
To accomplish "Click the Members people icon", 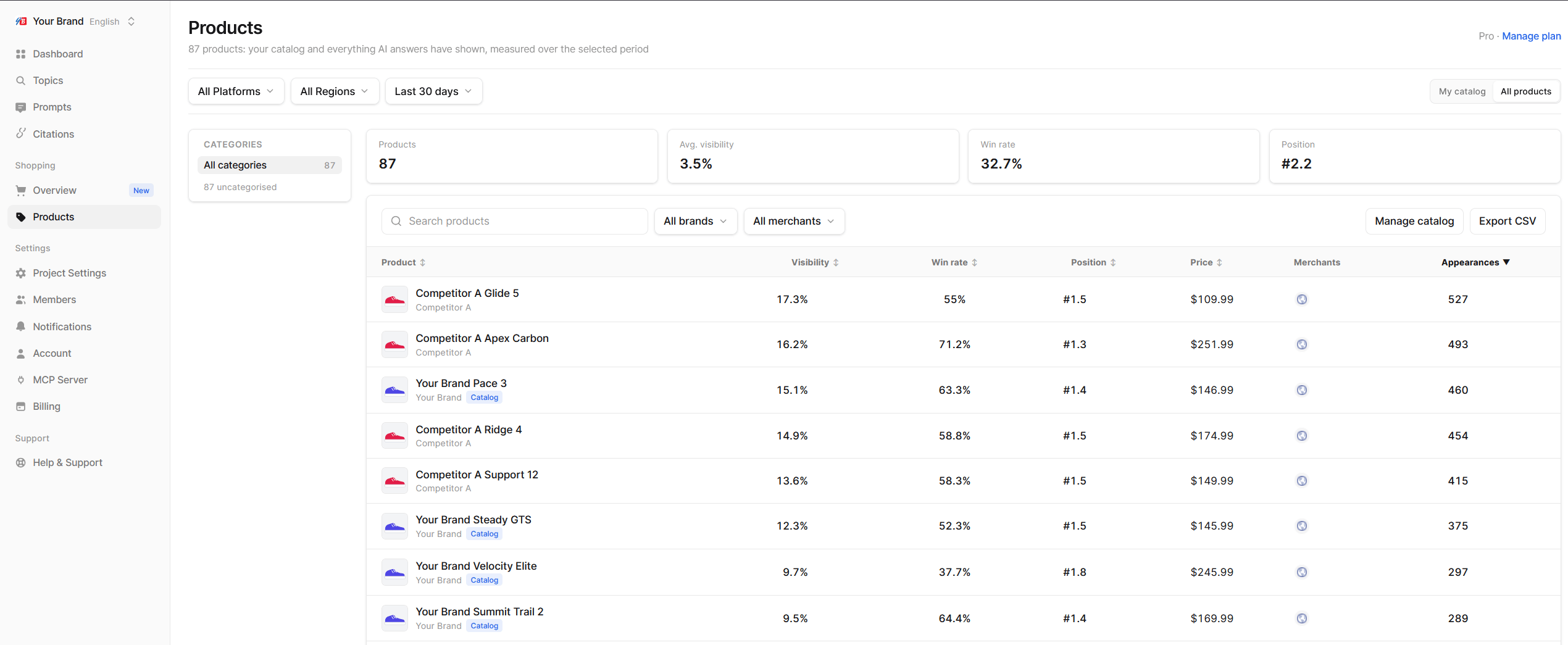I will 21,299.
